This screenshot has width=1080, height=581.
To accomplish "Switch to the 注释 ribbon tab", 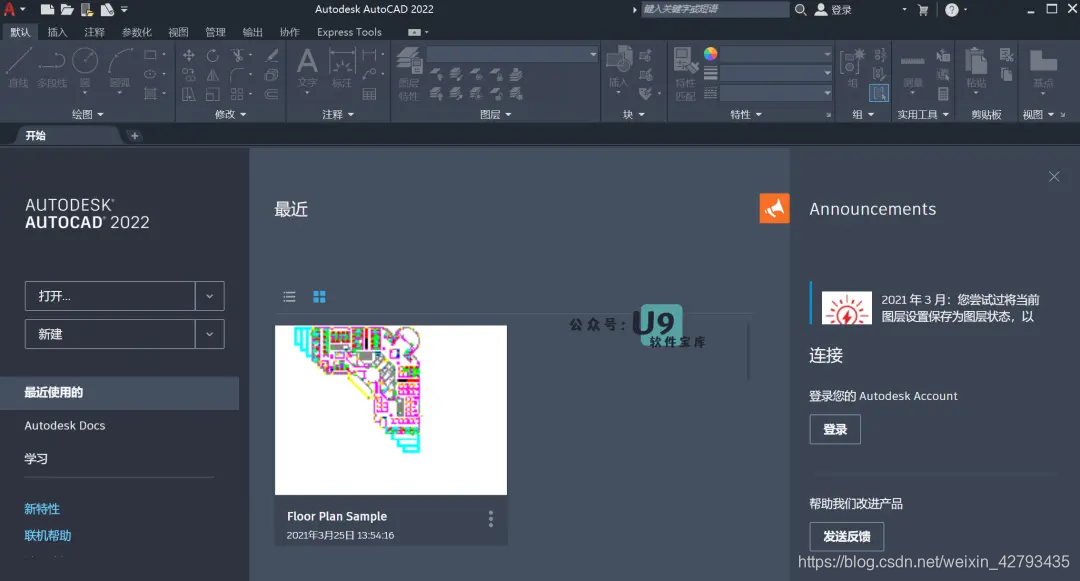I will pyautogui.click(x=94, y=32).
